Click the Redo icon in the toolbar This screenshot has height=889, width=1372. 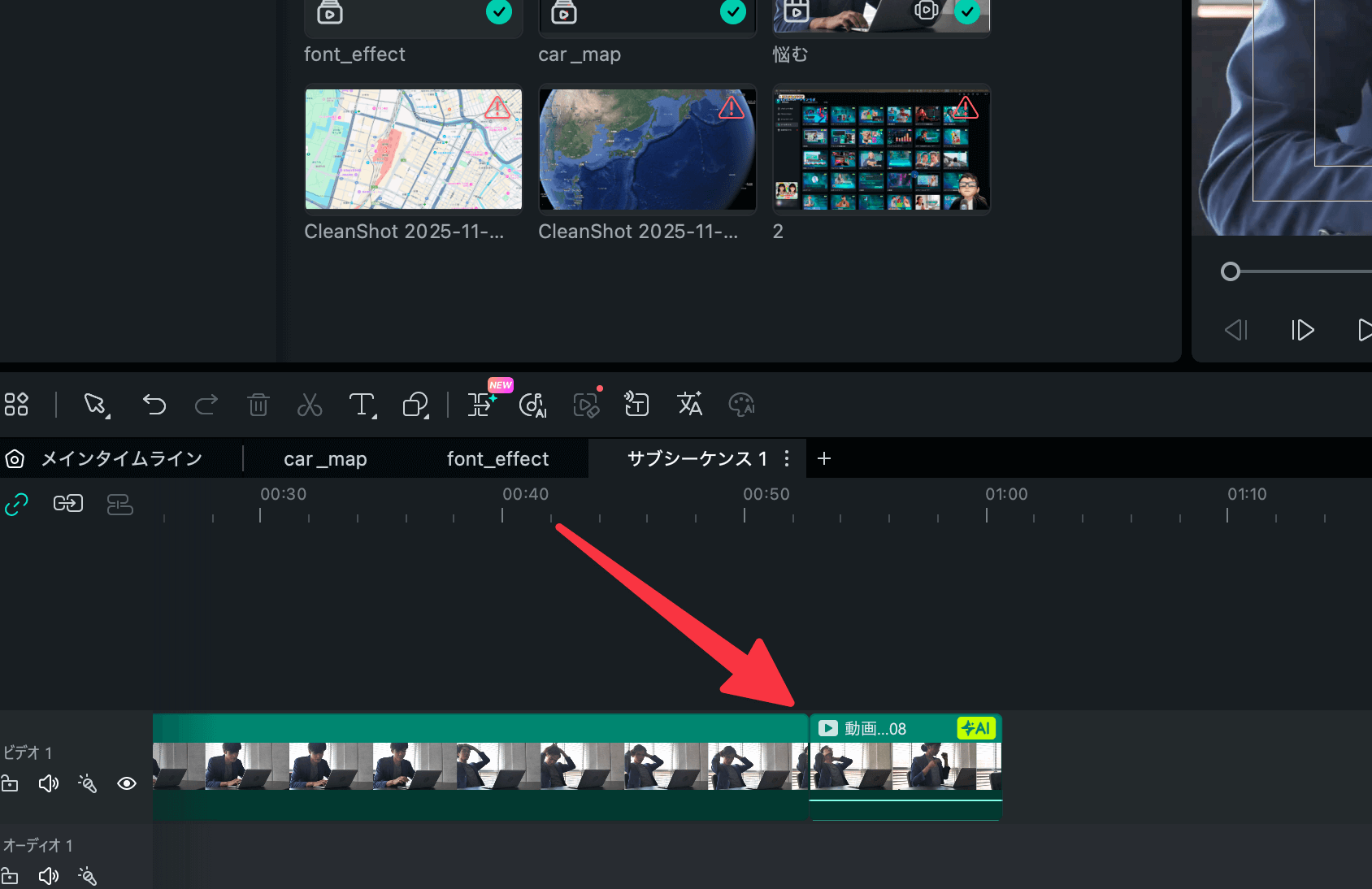206,404
